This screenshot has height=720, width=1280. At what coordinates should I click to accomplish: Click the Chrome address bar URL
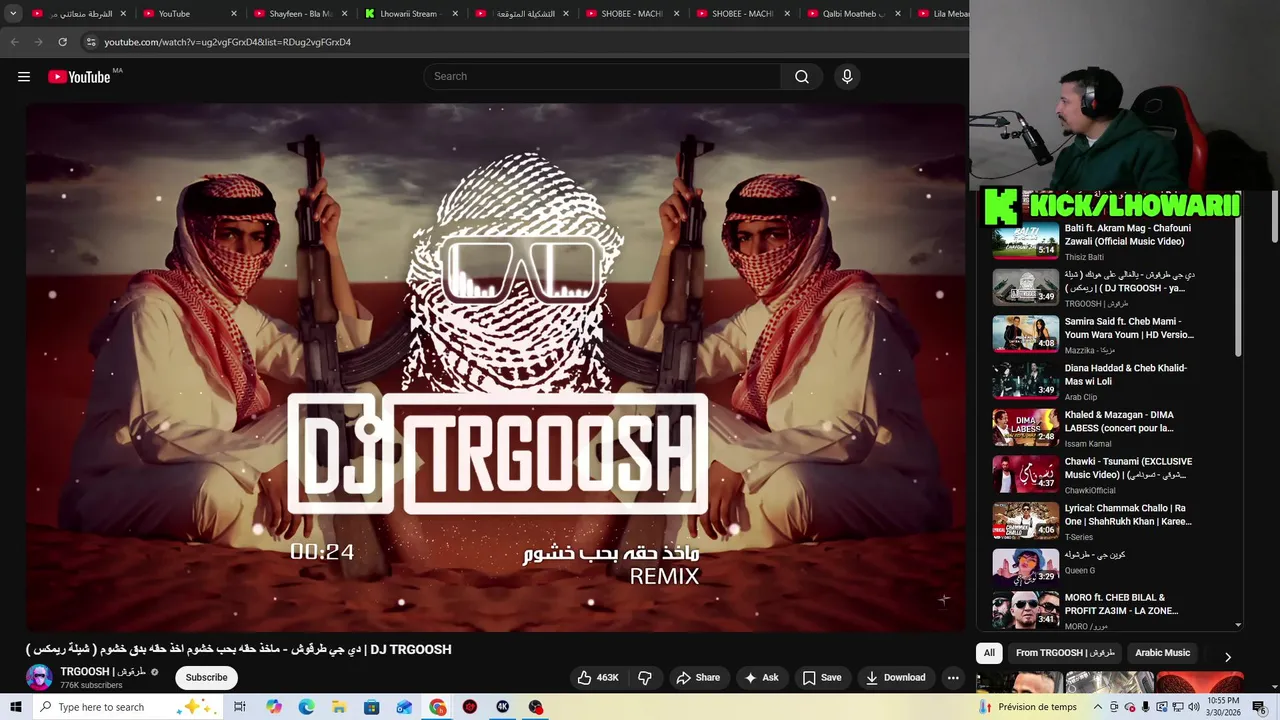click(x=227, y=42)
